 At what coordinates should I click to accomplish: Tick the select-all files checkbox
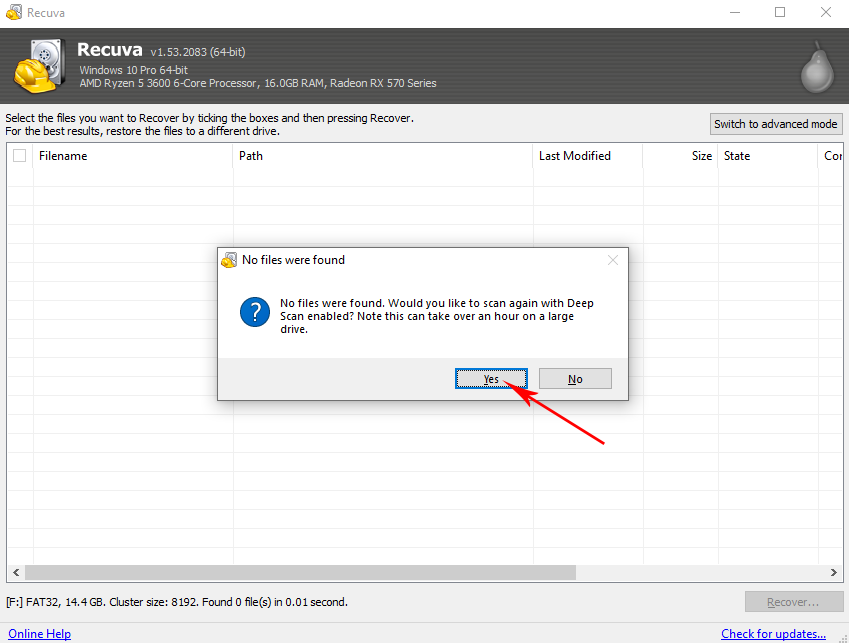(x=19, y=156)
